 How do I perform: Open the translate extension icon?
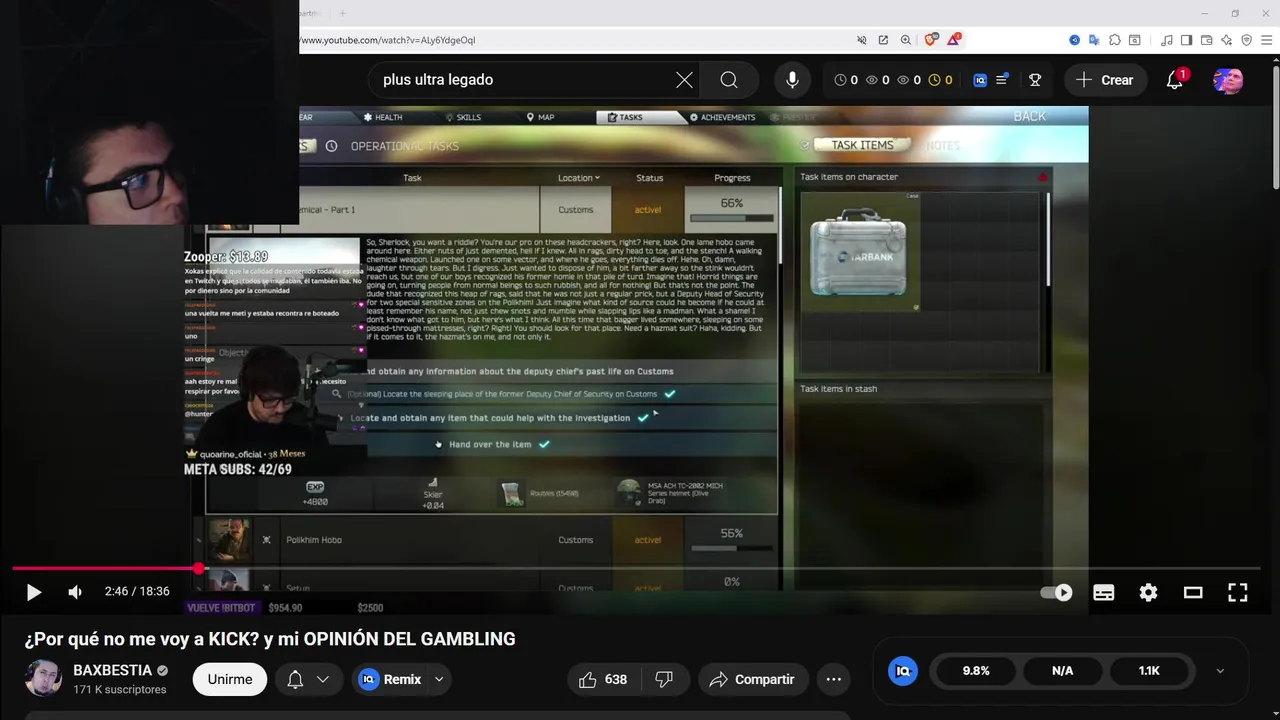(x=1094, y=40)
